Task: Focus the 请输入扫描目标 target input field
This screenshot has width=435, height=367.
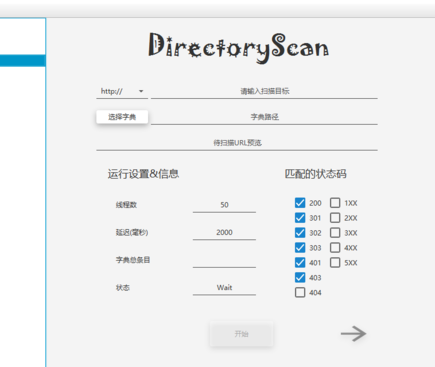Action: (x=264, y=91)
